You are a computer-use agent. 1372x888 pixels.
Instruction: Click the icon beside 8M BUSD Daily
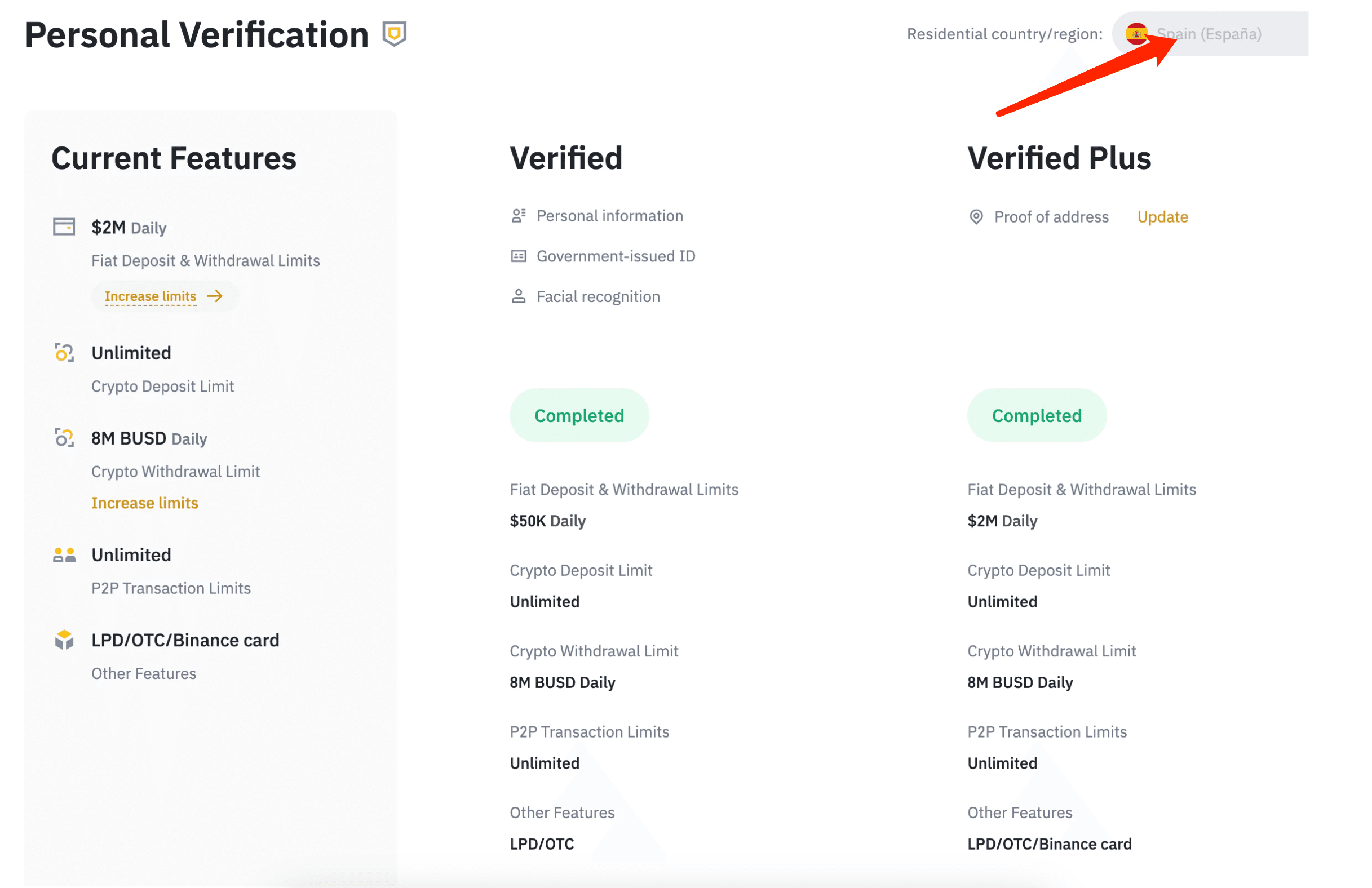point(64,438)
